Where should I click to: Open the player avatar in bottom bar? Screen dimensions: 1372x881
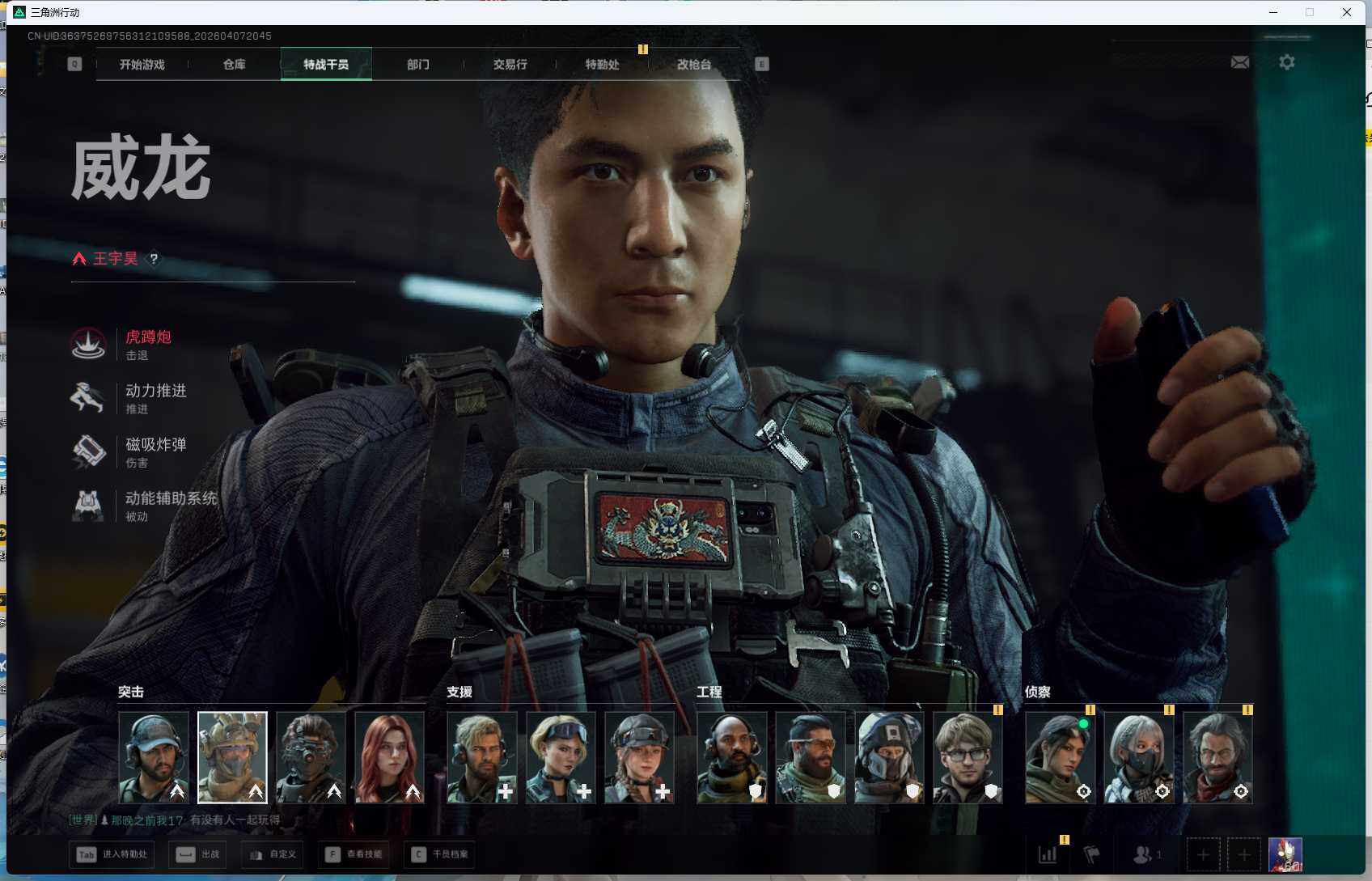tap(1285, 855)
